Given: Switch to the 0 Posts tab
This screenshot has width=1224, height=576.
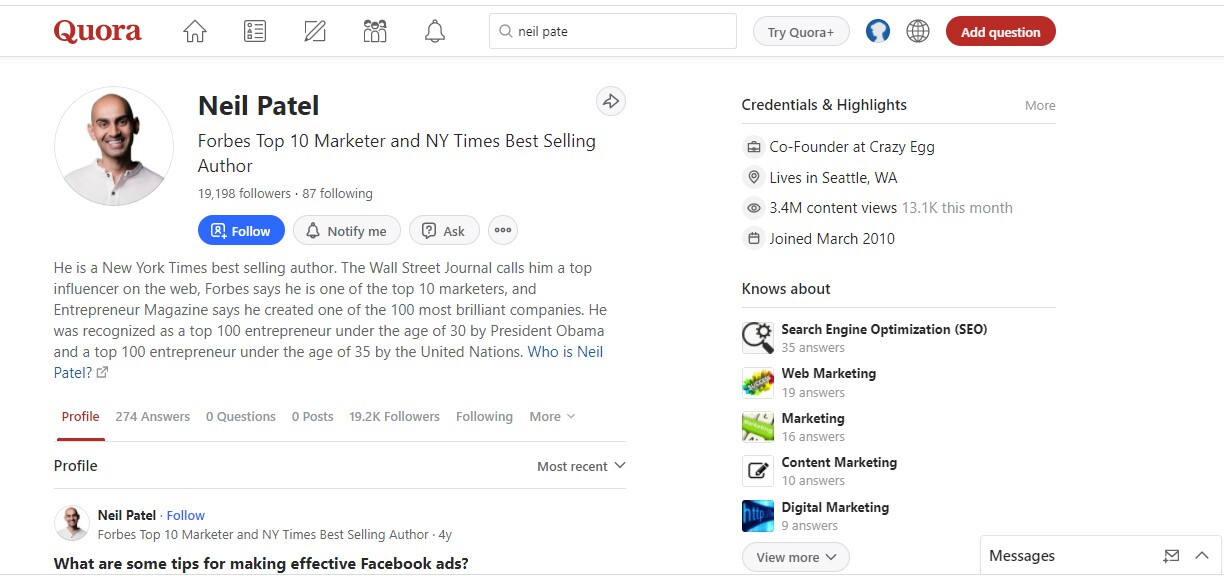Looking at the screenshot, I should pos(313,417).
